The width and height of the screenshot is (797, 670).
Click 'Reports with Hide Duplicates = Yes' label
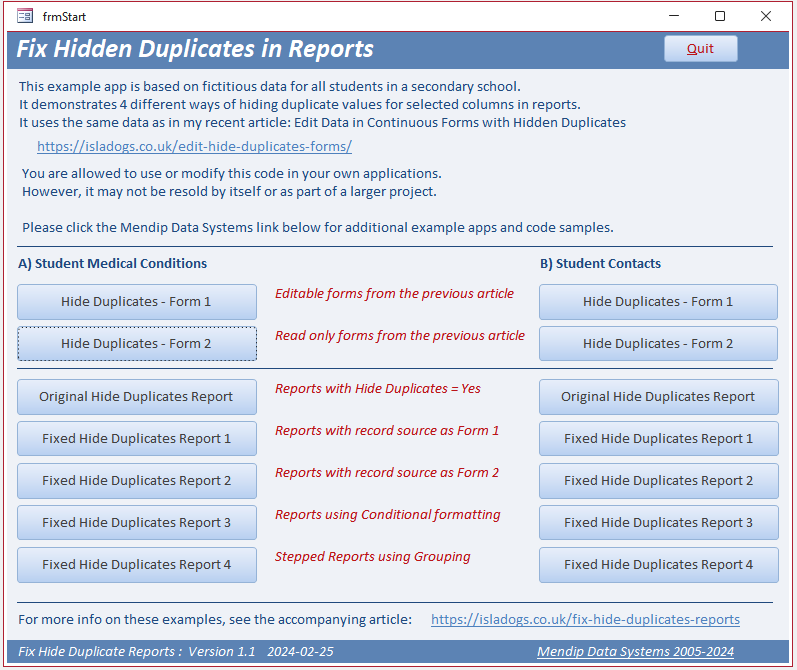378,389
